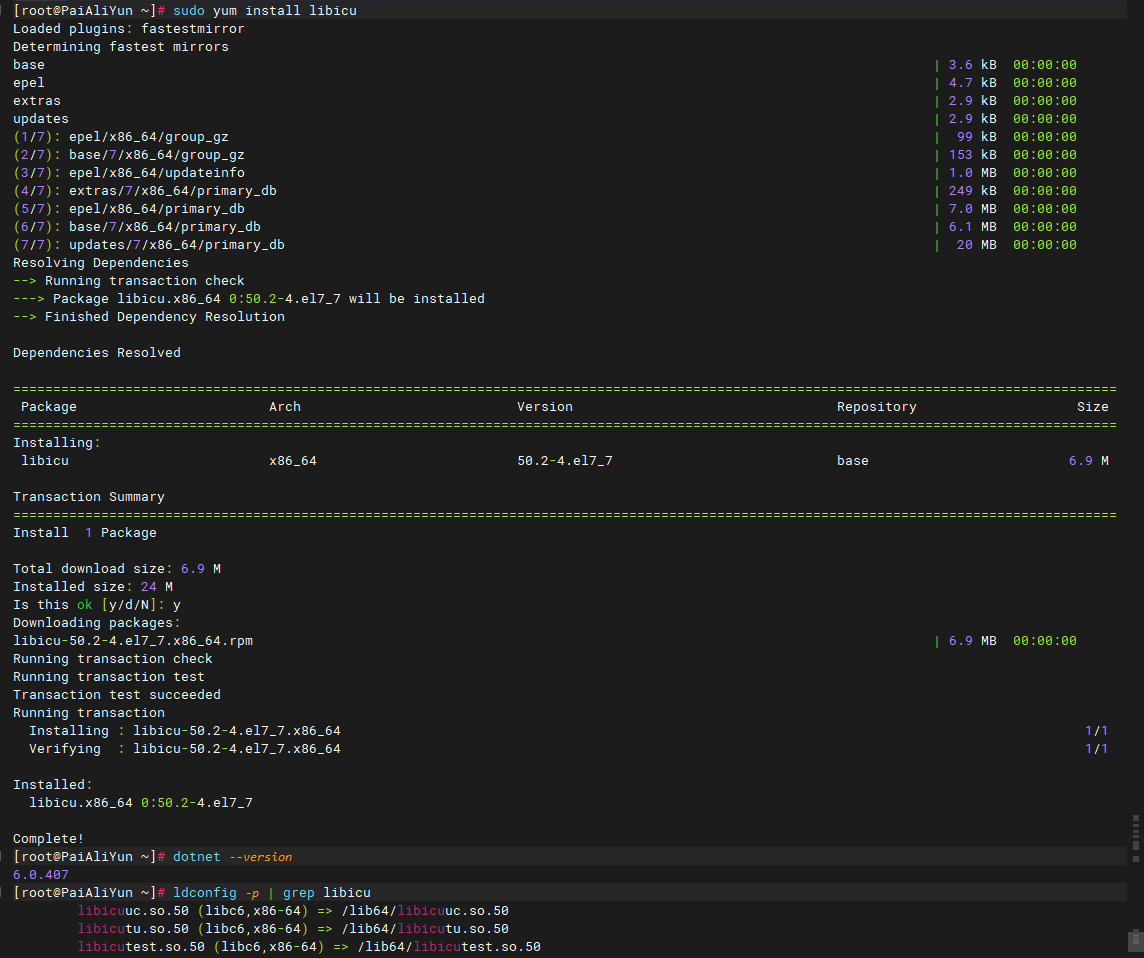Click '--> Finished Dependency Resolution' line

[149, 317]
